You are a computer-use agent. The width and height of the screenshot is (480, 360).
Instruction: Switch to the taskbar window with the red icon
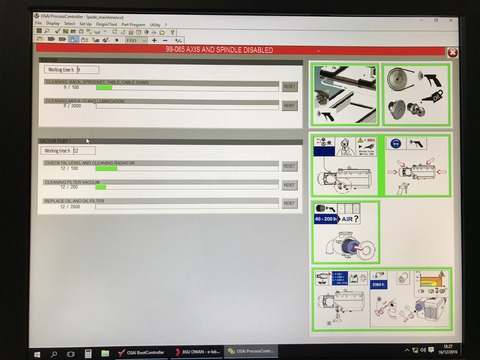point(198,352)
